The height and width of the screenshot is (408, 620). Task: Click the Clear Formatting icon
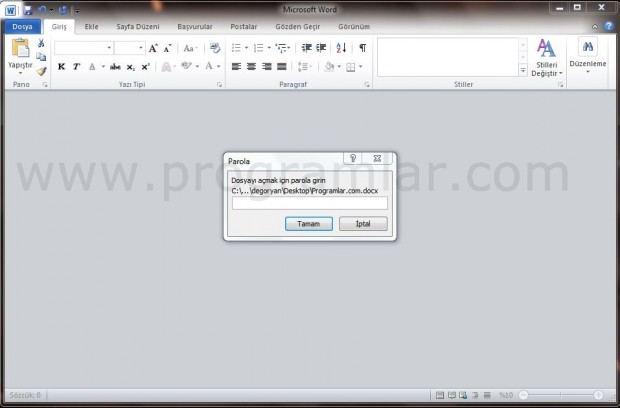(x=215, y=48)
